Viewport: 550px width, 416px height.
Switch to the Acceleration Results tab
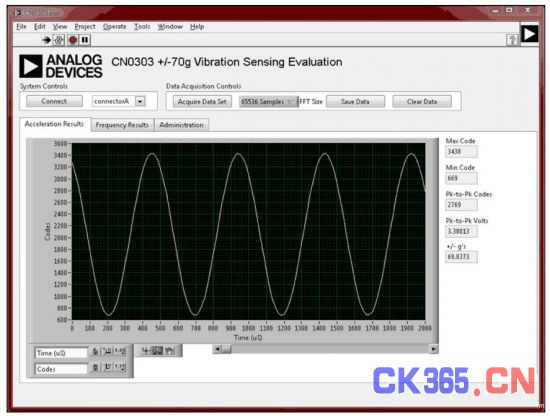click(55, 124)
